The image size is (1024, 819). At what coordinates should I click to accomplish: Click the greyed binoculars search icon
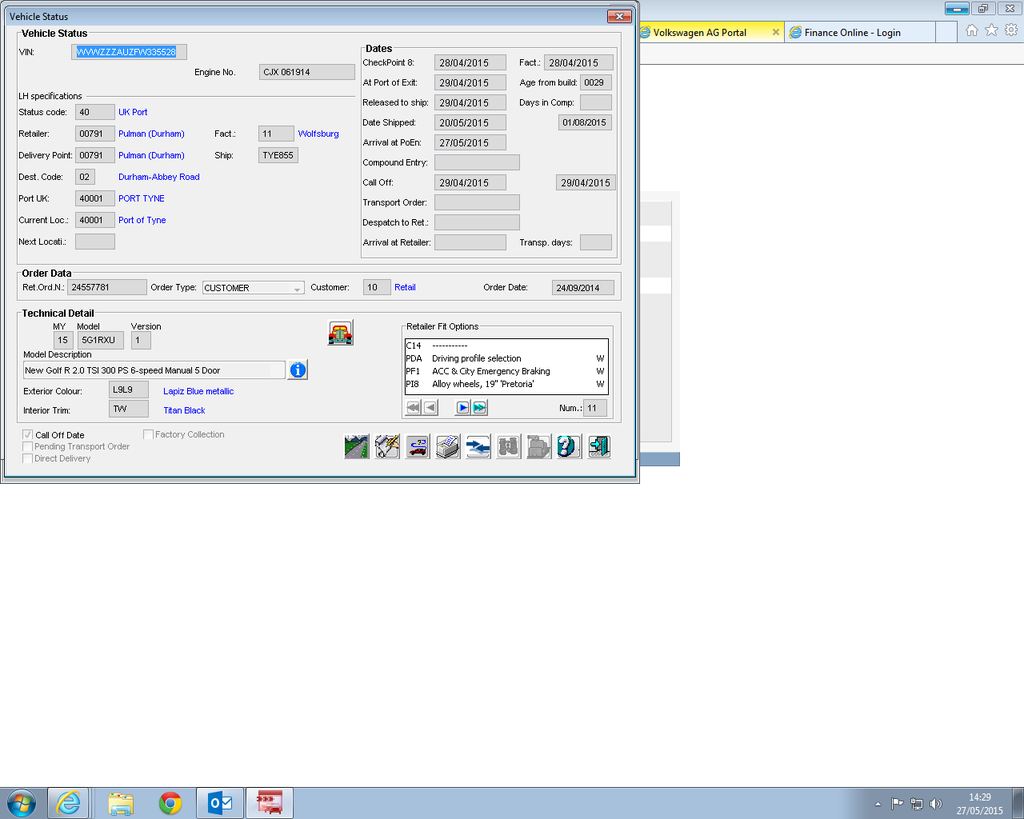tap(509, 447)
